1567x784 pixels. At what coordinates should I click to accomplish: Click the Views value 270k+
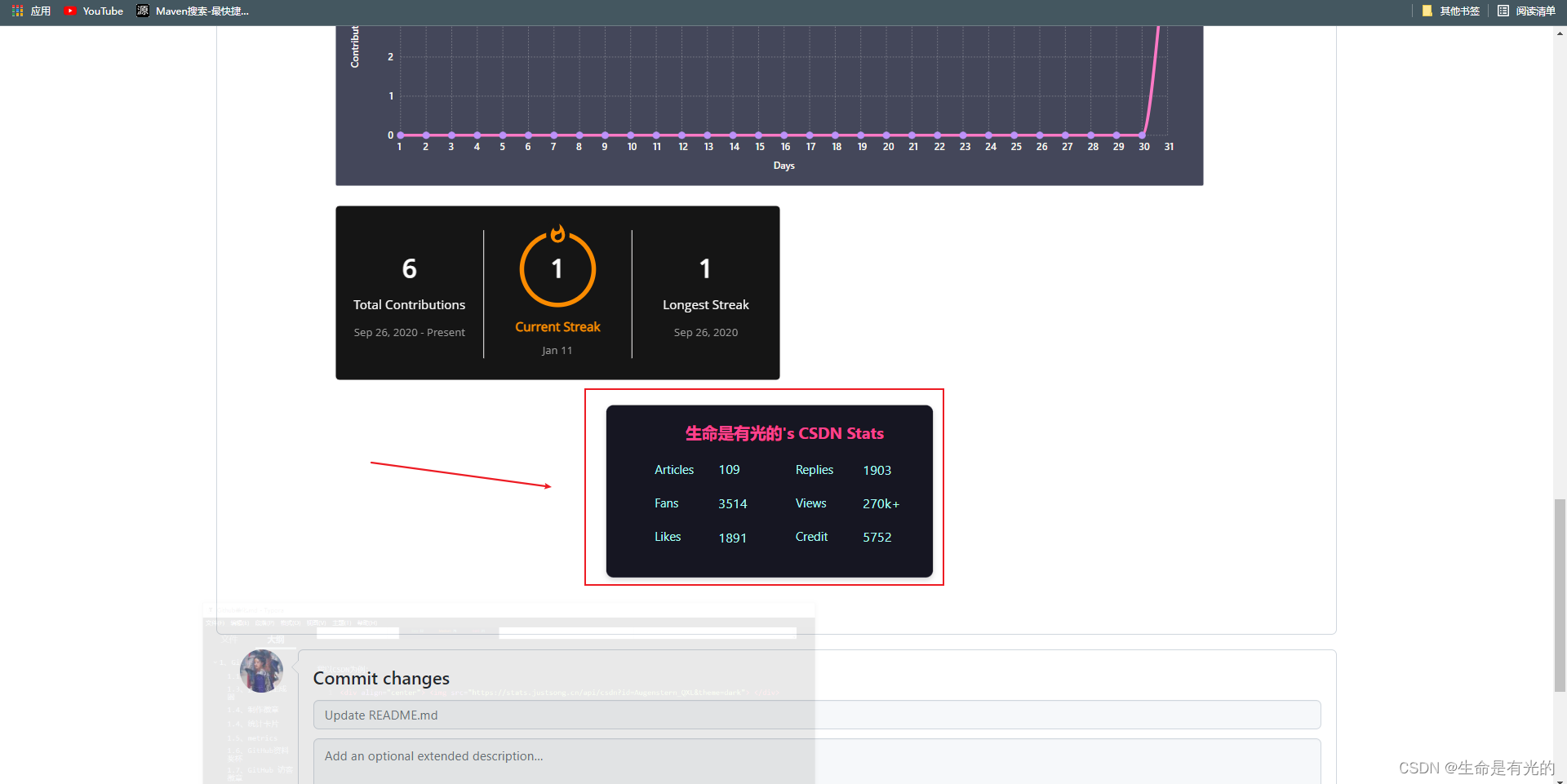pos(881,504)
